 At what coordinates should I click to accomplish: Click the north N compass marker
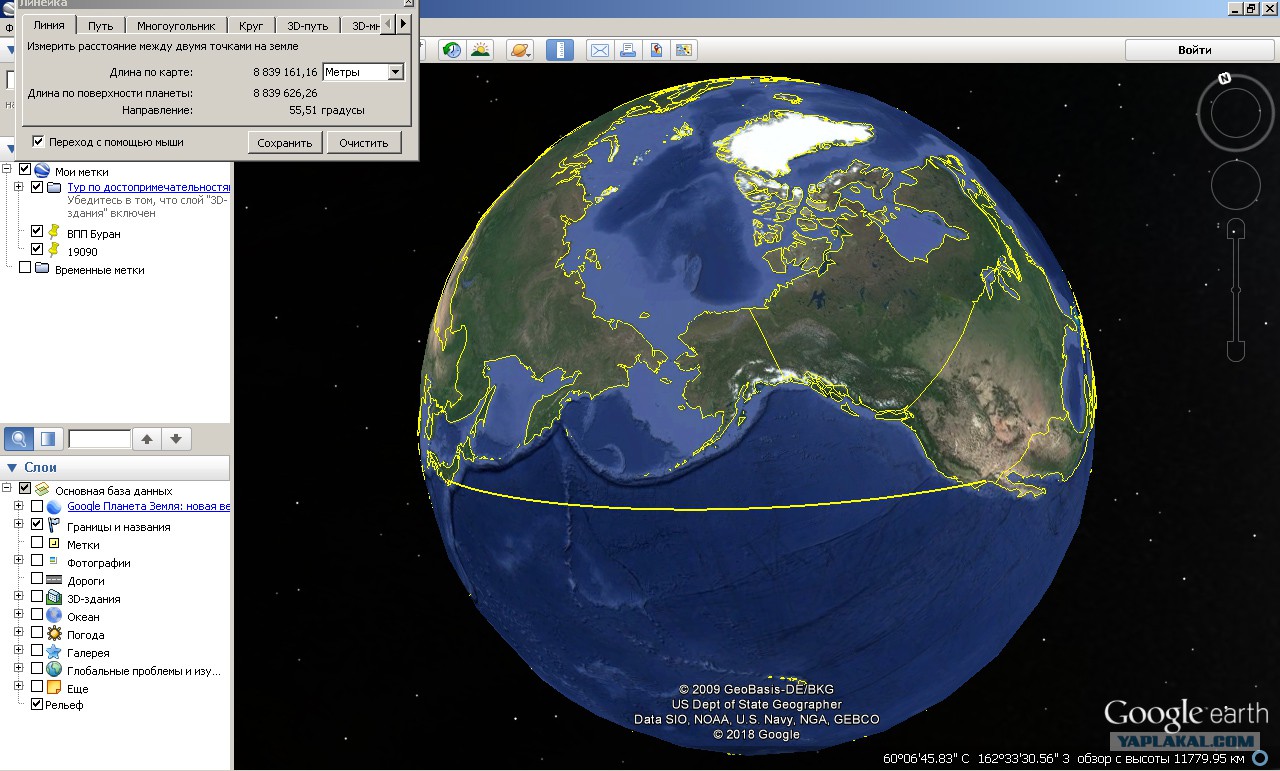tap(1224, 78)
